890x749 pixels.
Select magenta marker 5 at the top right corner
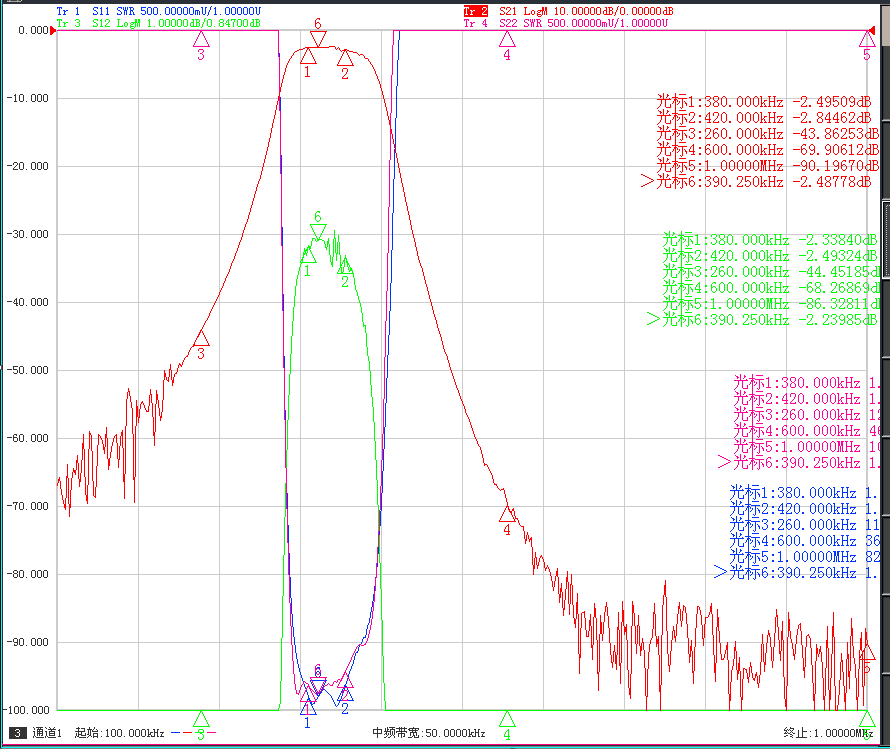pos(867,46)
